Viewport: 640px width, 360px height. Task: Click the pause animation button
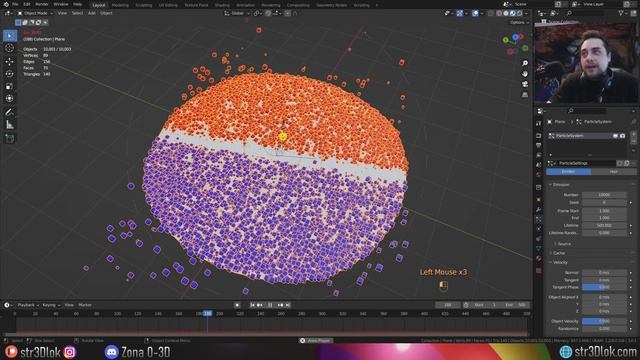pos(270,305)
